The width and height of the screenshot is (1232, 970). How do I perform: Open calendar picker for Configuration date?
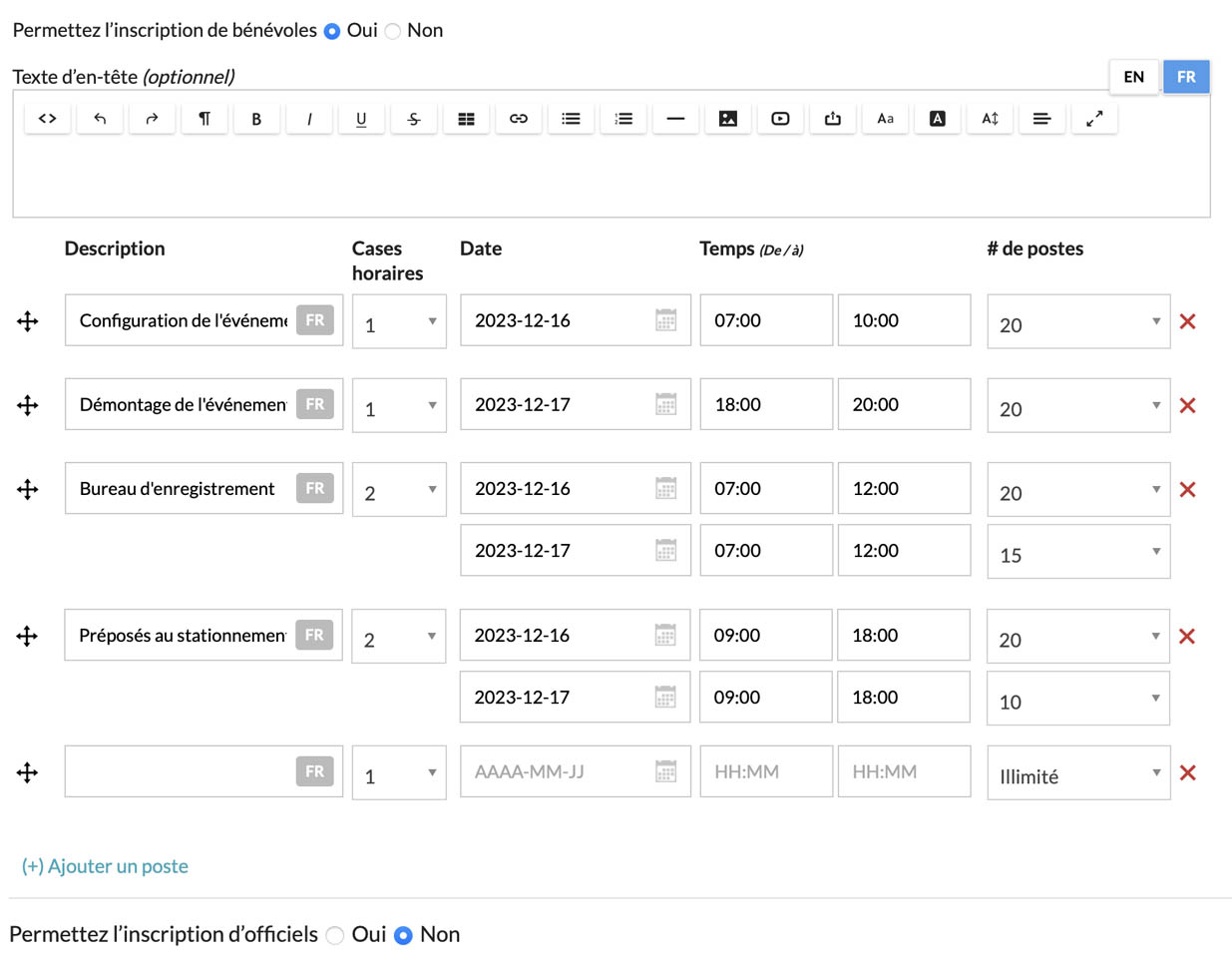coord(665,320)
